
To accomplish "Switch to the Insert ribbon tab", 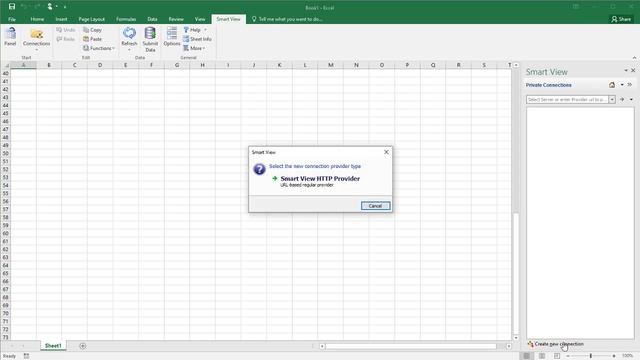I will point(61,19).
